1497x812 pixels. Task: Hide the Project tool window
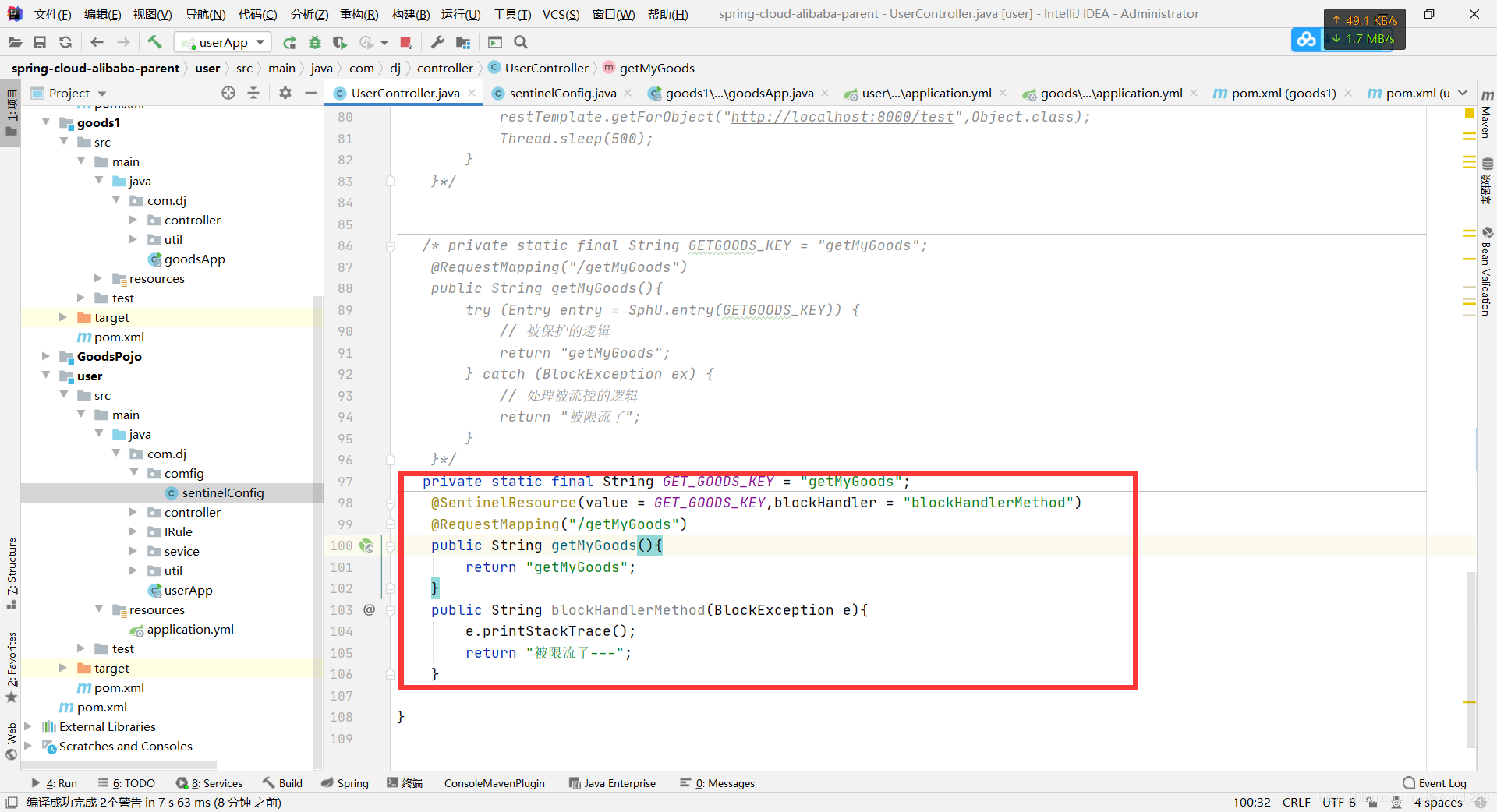click(x=310, y=93)
